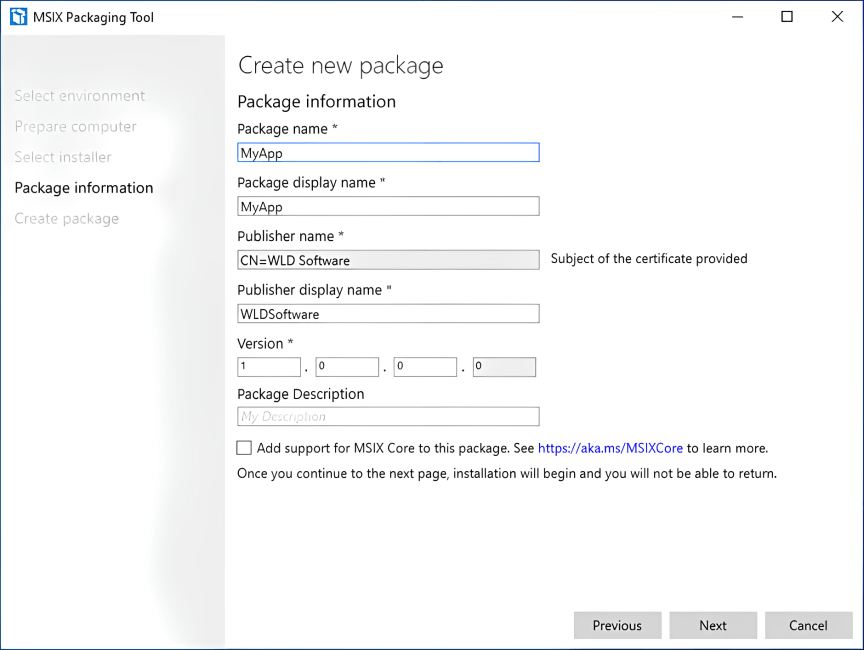864x650 pixels.
Task: Click the 'Package information' section heading
Action: (317, 102)
